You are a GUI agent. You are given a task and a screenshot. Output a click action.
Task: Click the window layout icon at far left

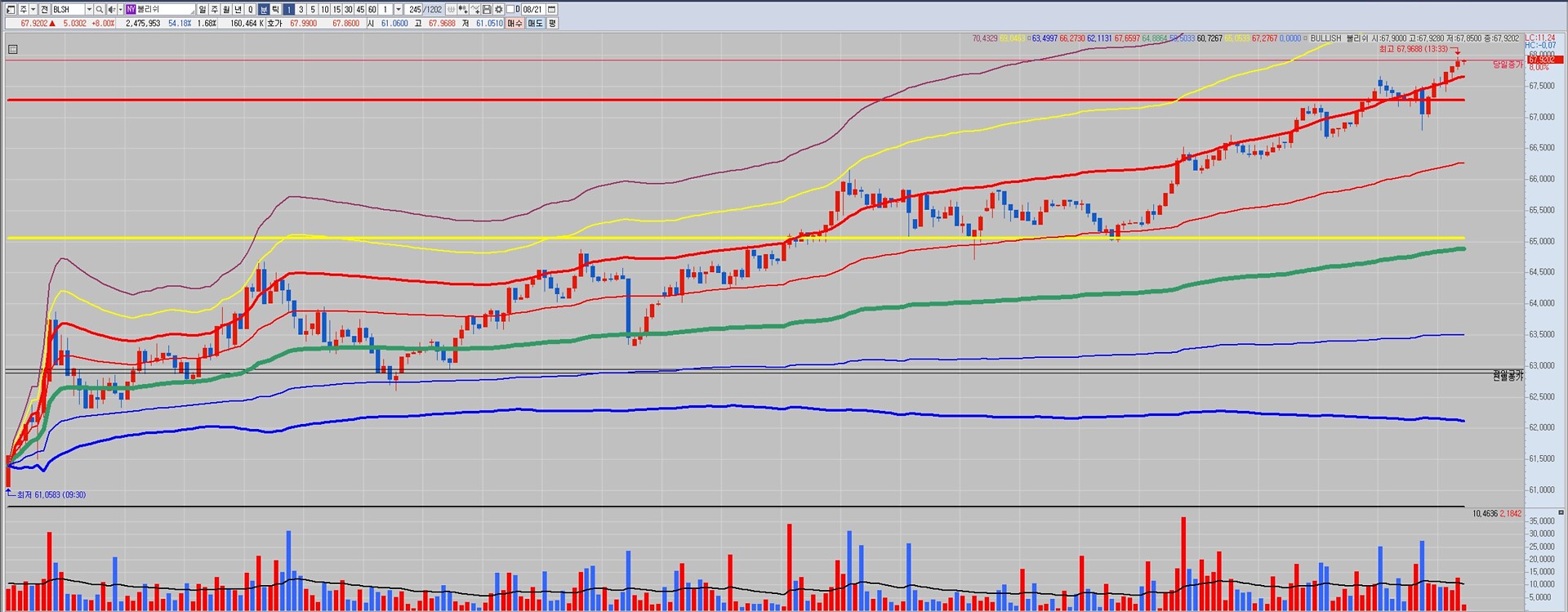pos(11,9)
